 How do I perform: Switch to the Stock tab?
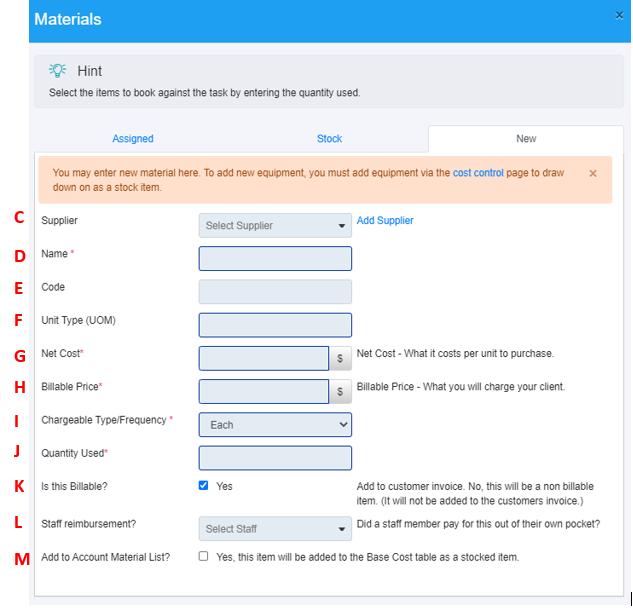(329, 139)
